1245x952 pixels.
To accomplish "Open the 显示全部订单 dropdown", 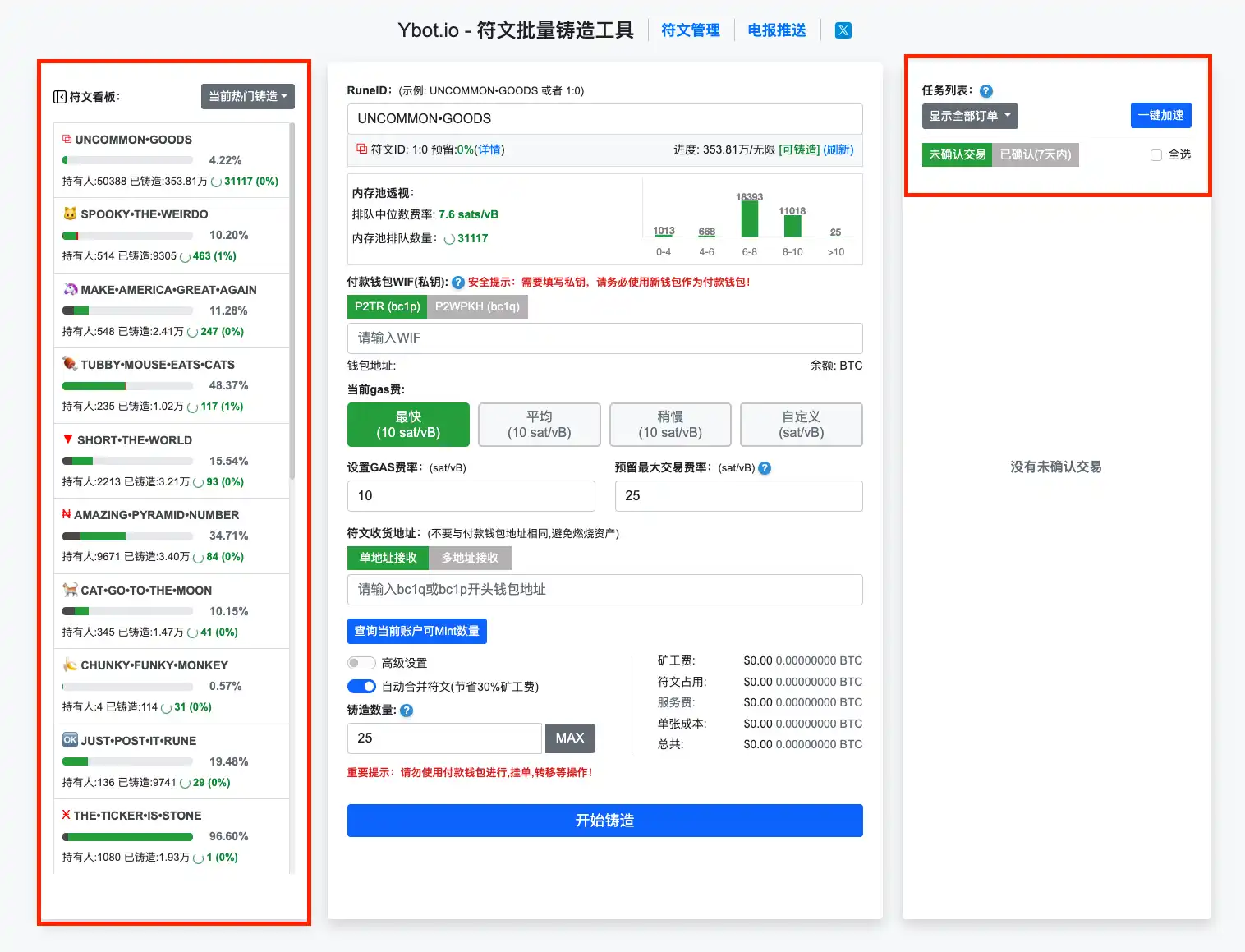I will click(970, 116).
